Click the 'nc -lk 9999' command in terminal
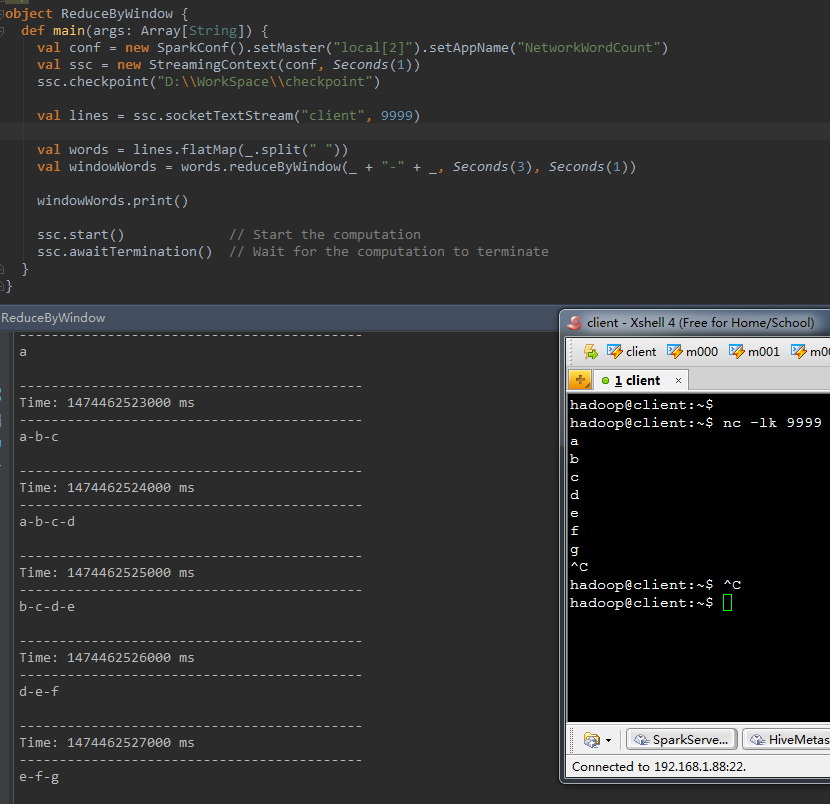Viewport: 830px width, 804px height. pyautogui.click(x=772, y=422)
